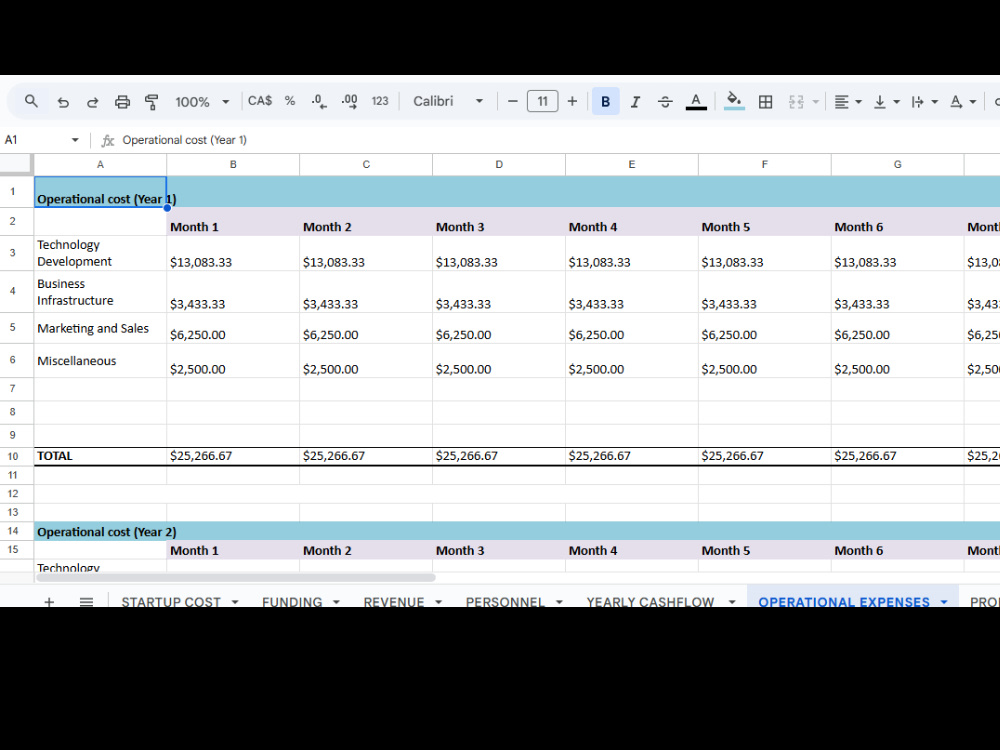Screen dimensions: 1000x750
Task: Open PERSONNEL tab options arrow
Action: pyautogui.click(x=559, y=601)
